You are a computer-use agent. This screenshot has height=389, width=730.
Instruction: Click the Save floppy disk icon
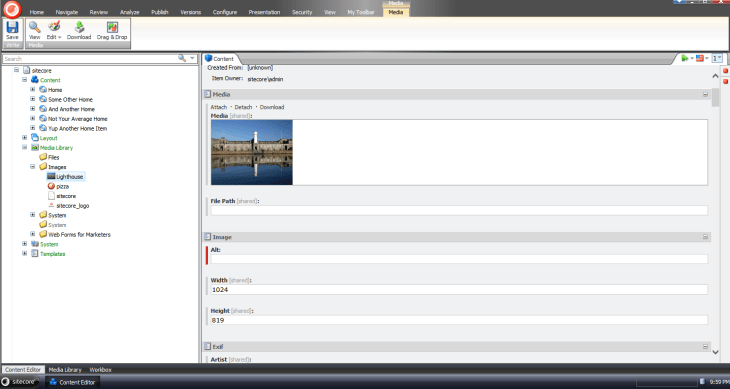coord(13,27)
